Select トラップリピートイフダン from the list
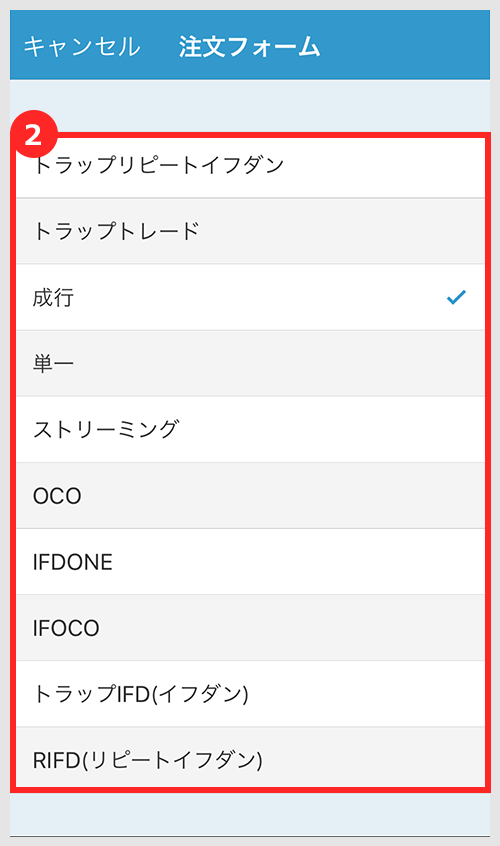This screenshot has width=500, height=846. coord(250,167)
